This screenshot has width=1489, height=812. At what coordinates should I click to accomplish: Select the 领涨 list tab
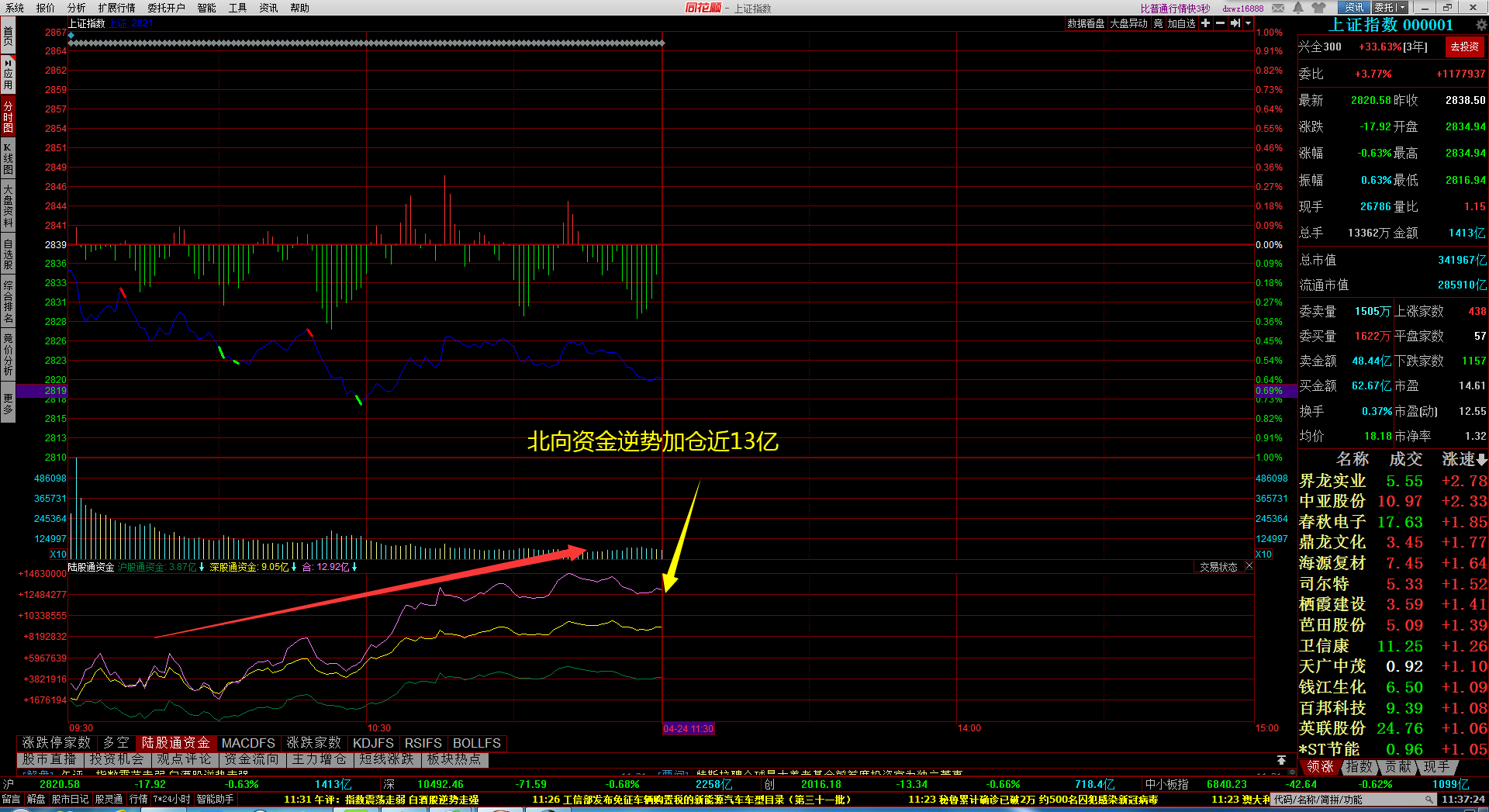[1320, 767]
